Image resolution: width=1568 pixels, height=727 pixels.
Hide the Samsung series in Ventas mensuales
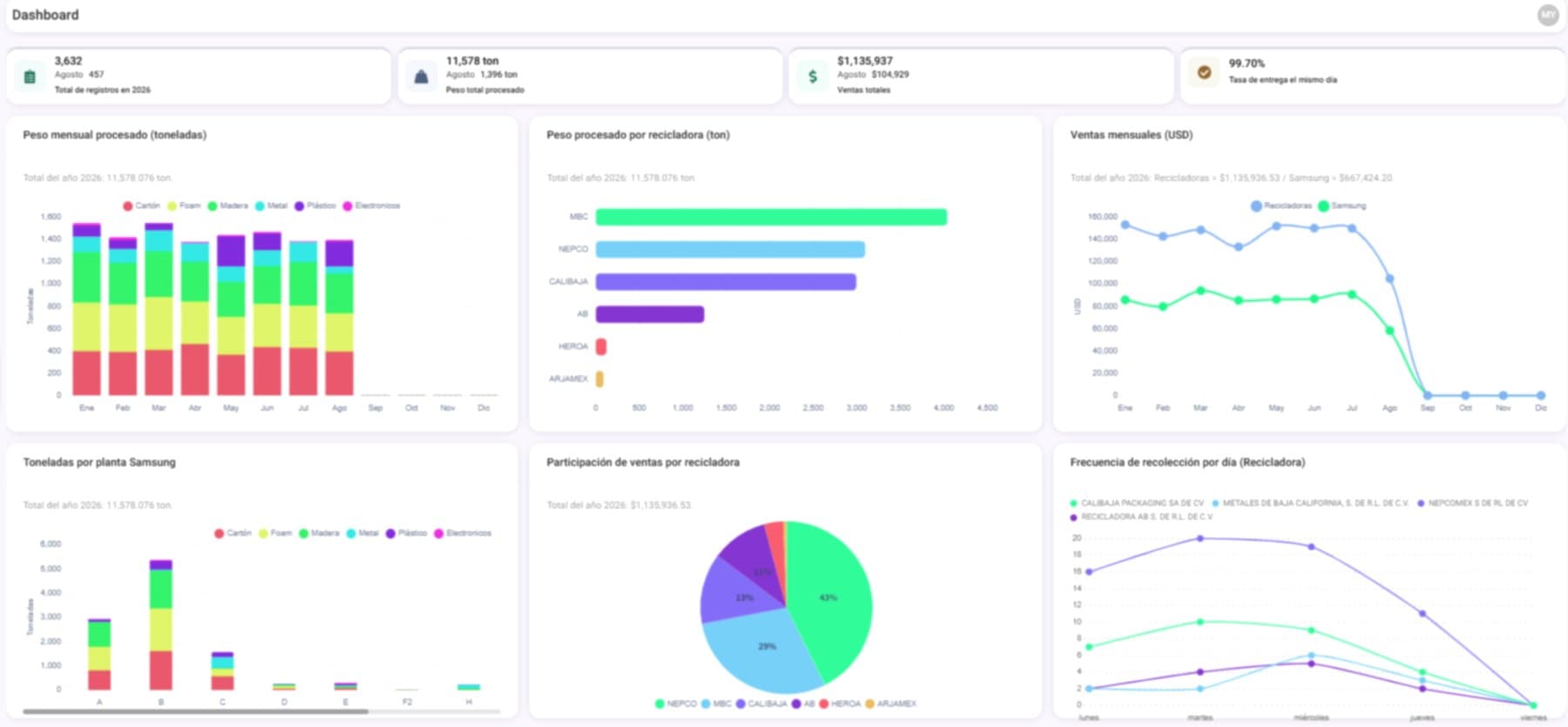[x=1342, y=206]
